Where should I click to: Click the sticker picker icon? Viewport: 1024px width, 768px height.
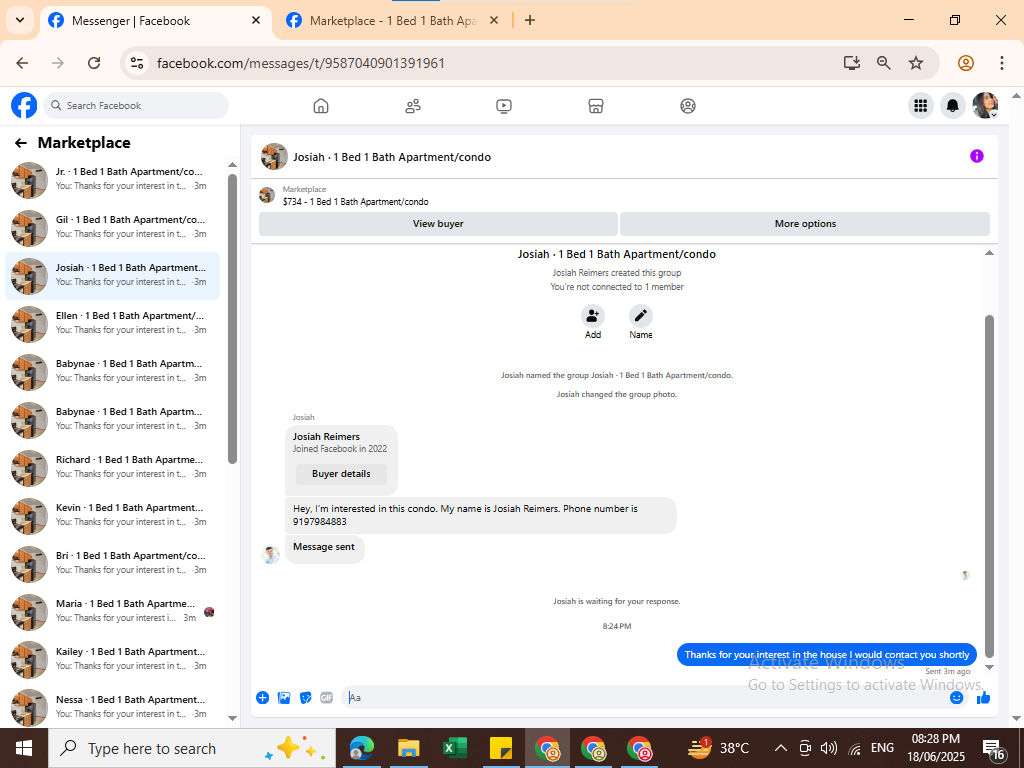[x=306, y=697]
